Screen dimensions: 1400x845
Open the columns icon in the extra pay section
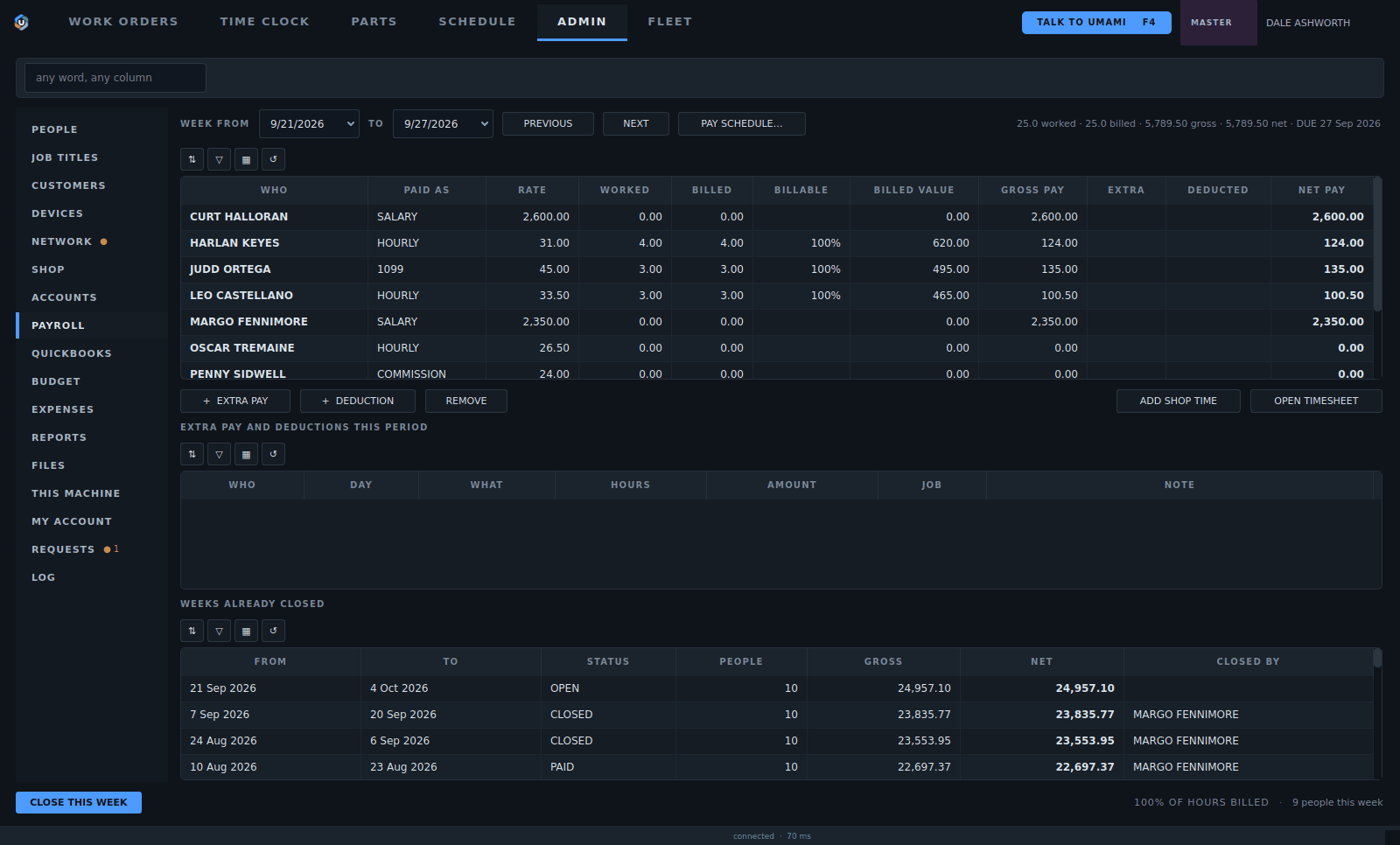pyautogui.click(x=246, y=454)
